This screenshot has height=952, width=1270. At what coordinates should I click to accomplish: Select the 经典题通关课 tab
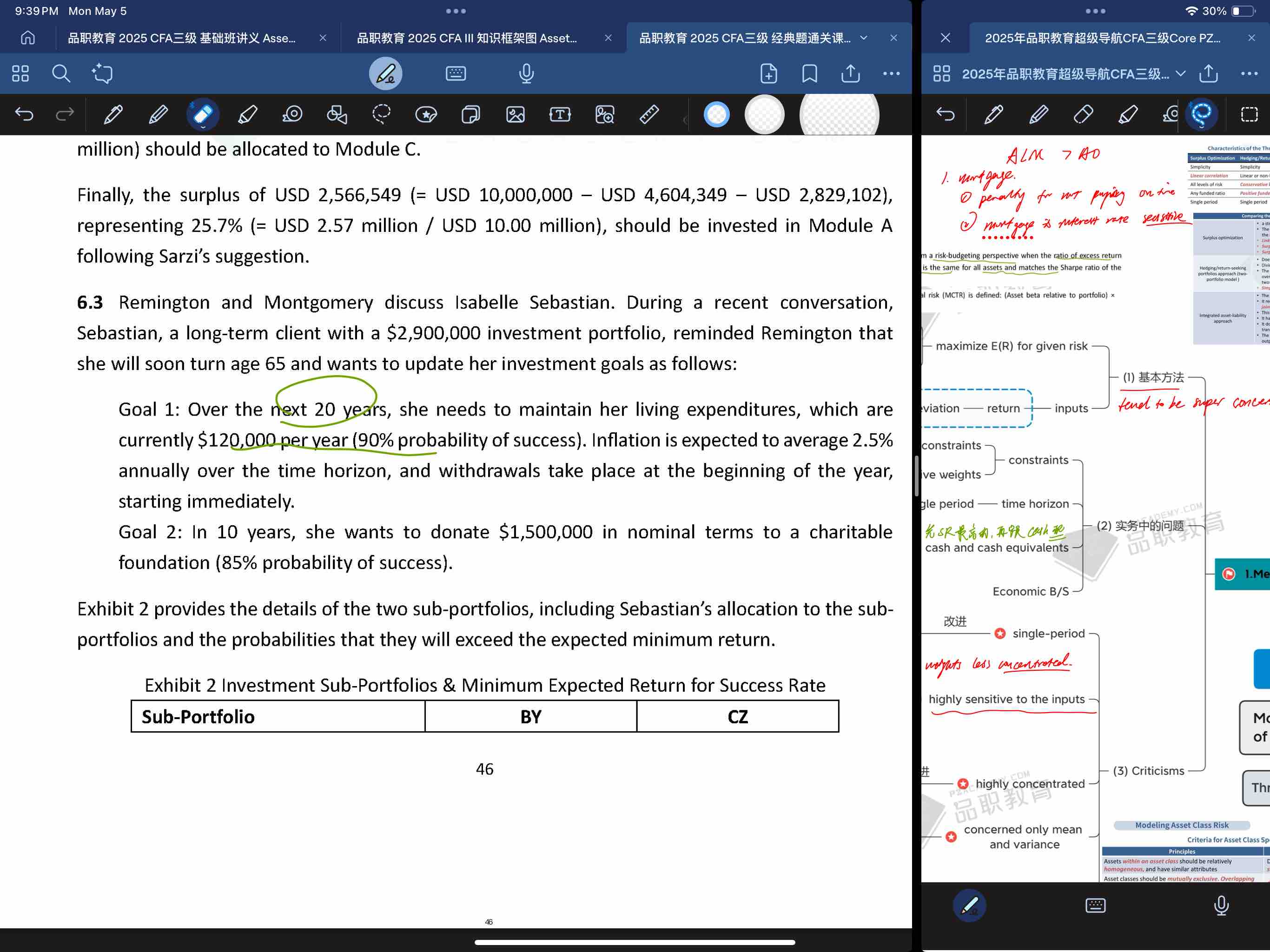click(x=745, y=38)
